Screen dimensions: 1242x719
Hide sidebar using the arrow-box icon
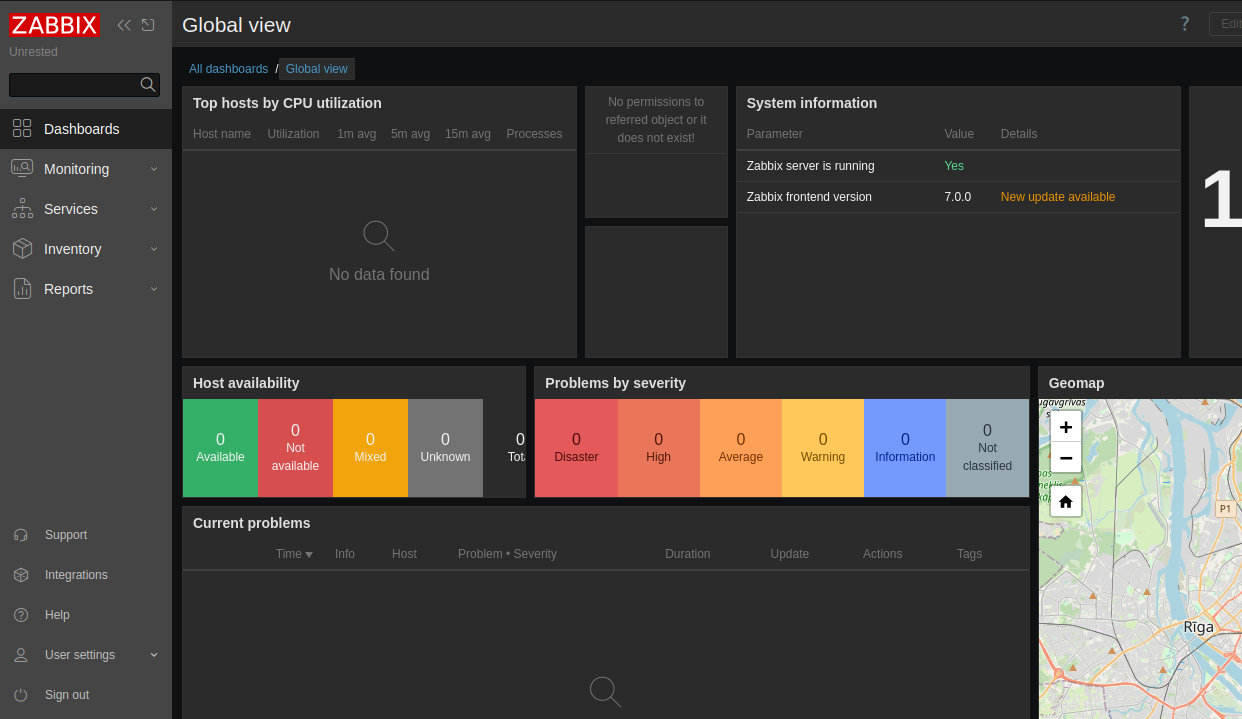click(148, 25)
